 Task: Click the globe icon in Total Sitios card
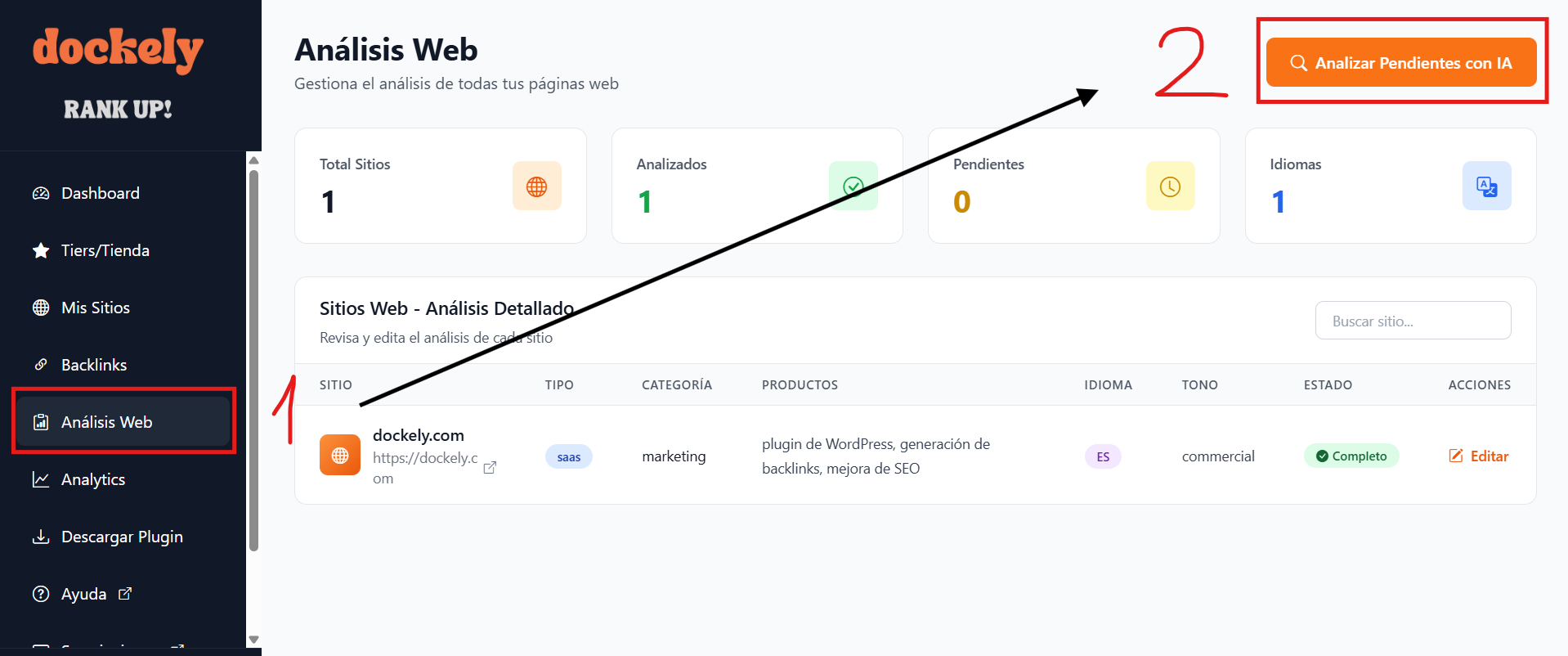[536, 186]
